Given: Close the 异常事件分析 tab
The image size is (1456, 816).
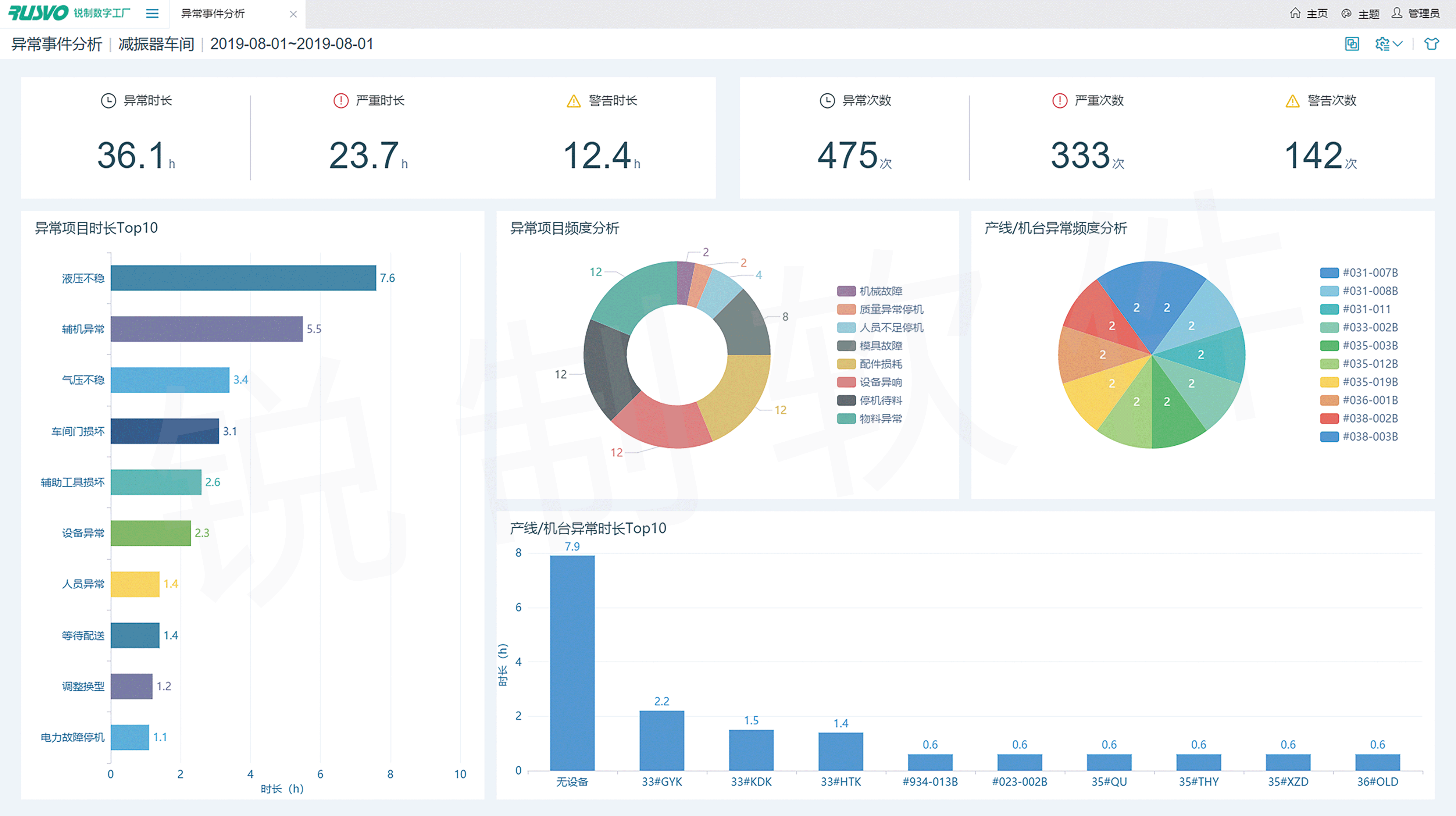Looking at the screenshot, I should [293, 14].
